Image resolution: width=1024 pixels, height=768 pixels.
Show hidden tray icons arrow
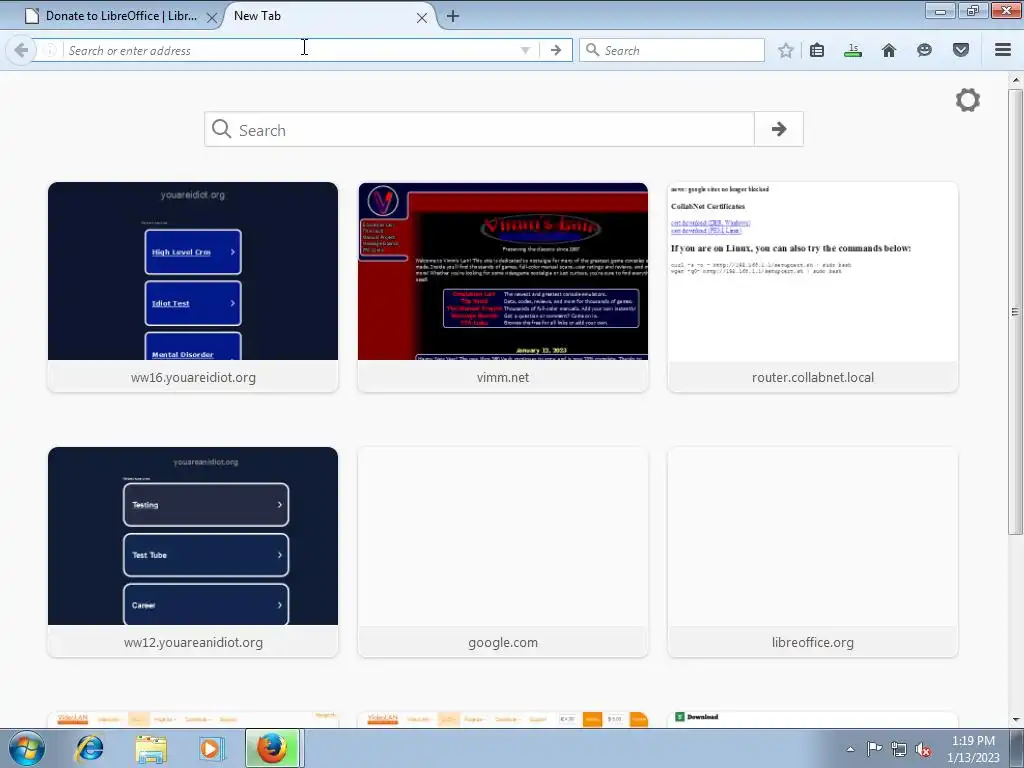pyautogui.click(x=850, y=749)
